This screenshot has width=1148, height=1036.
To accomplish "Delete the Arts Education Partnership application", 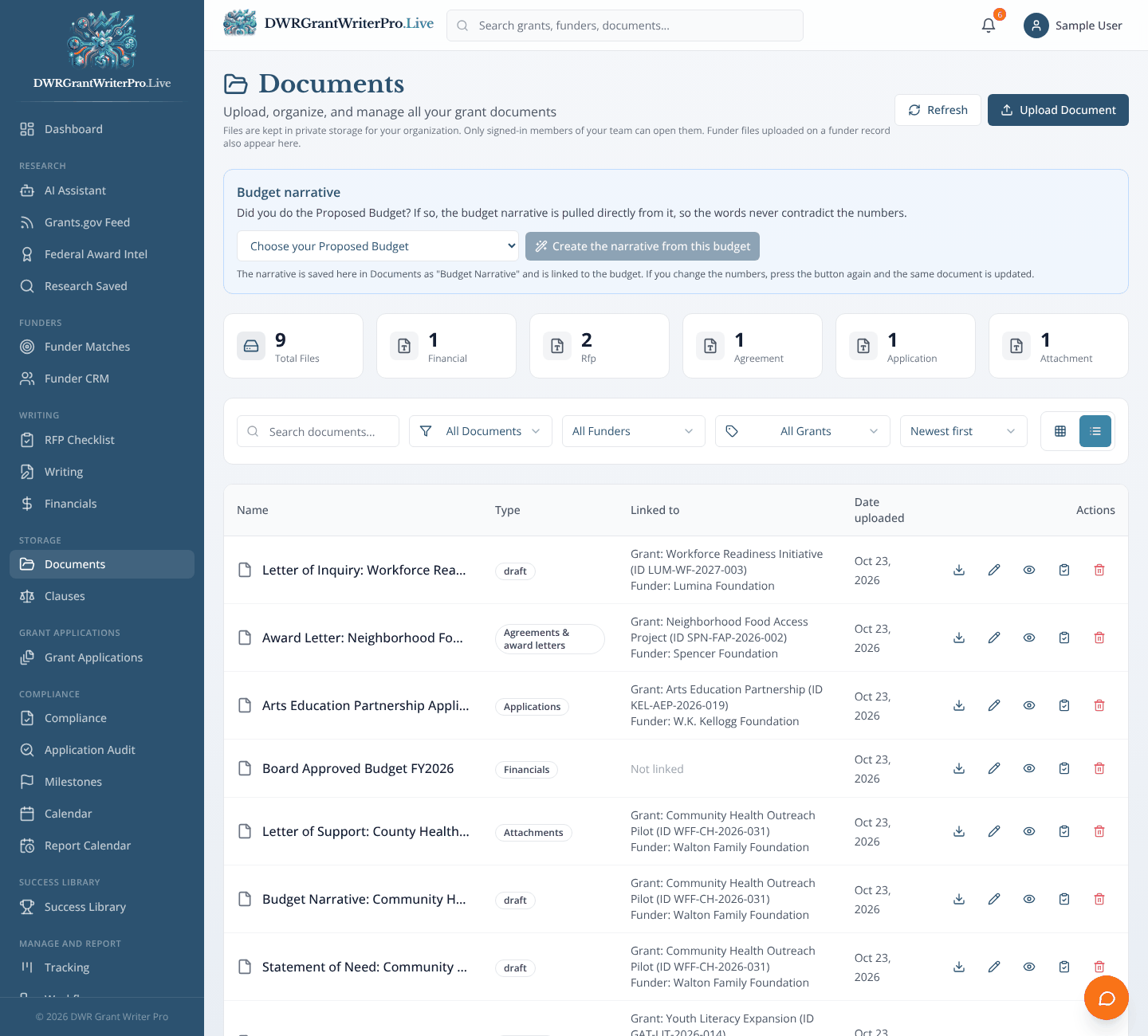I will click(x=1099, y=705).
